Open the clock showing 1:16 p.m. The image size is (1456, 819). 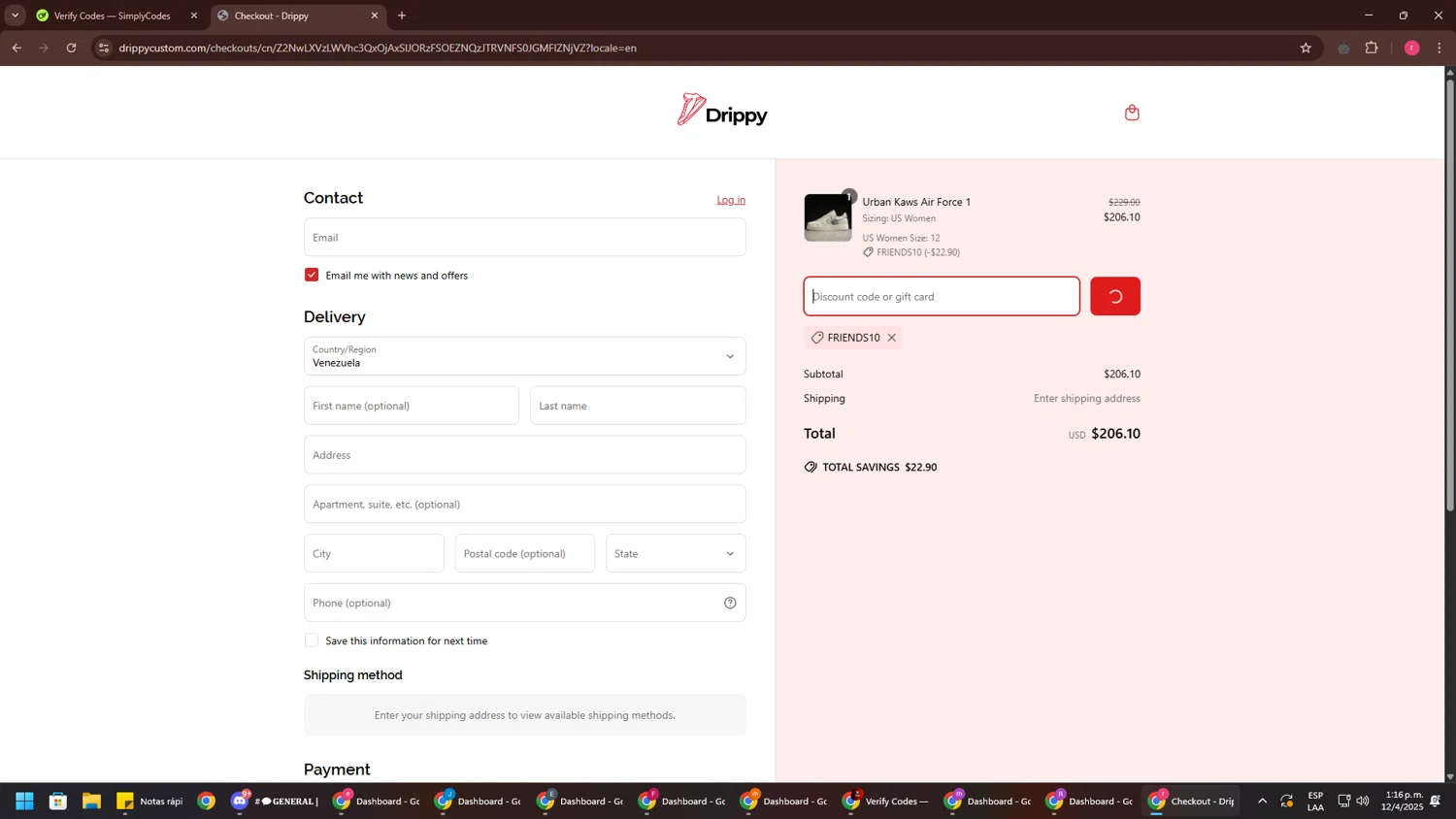1404,801
